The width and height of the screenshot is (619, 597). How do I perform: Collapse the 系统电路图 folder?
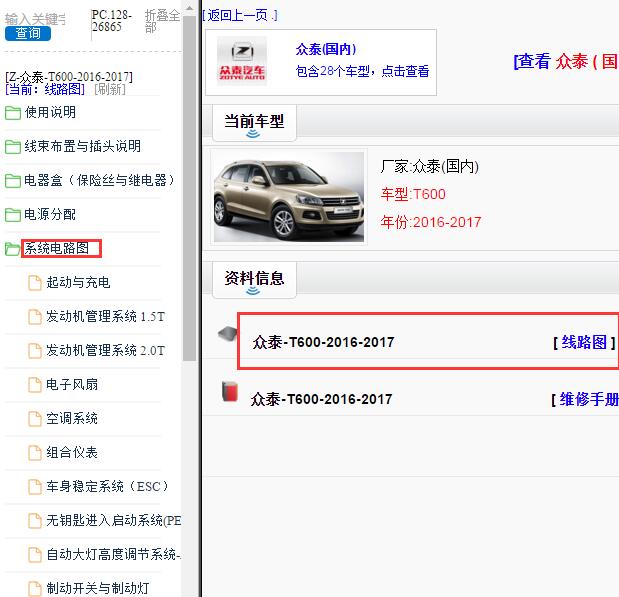[x=57, y=248]
